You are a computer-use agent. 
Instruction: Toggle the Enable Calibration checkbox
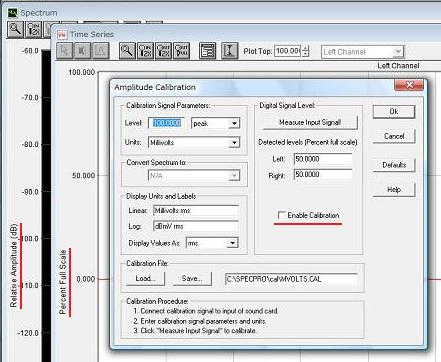[x=282, y=215]
